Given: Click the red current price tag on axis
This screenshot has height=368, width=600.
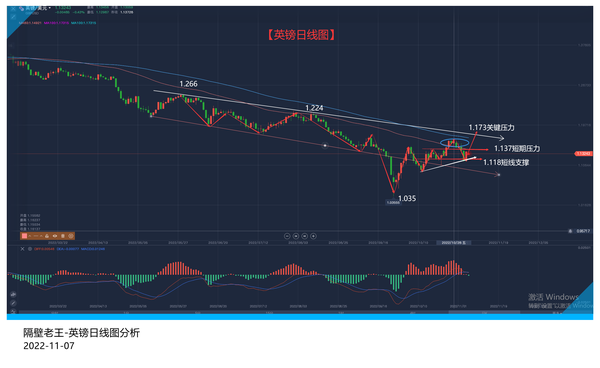Looking at the screenshot, I should pos(583,153).
